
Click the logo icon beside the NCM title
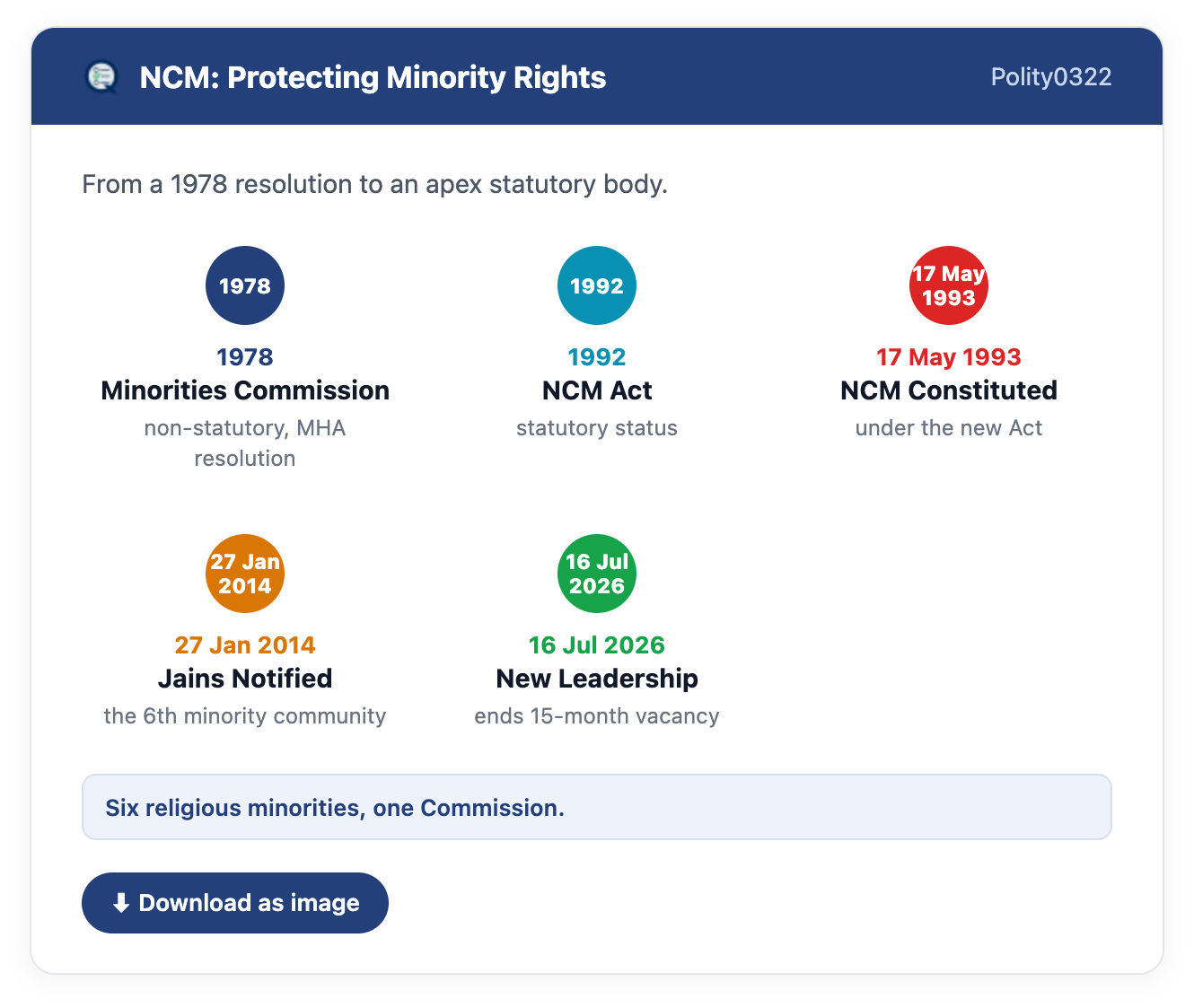coord(101,76)
